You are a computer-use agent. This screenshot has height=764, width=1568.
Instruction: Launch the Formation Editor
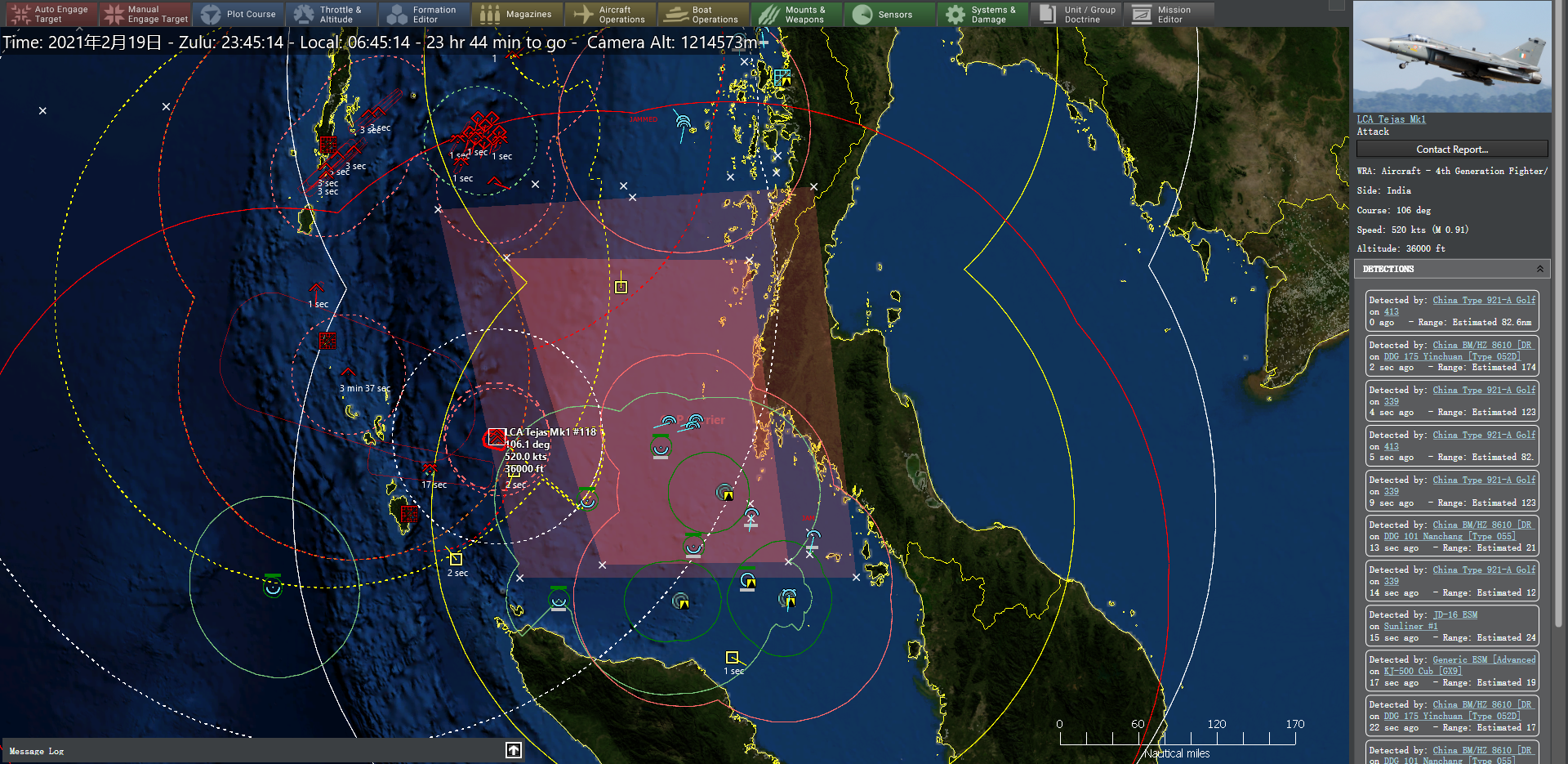tap(425, 14)
